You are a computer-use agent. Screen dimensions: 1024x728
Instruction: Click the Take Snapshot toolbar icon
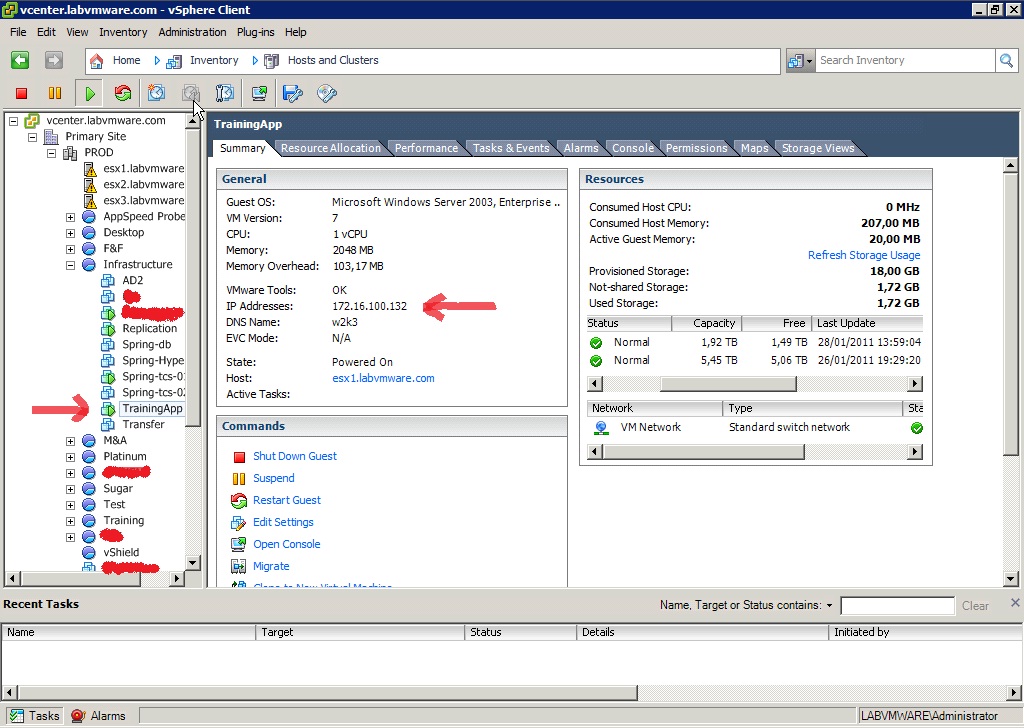[156, 93]
